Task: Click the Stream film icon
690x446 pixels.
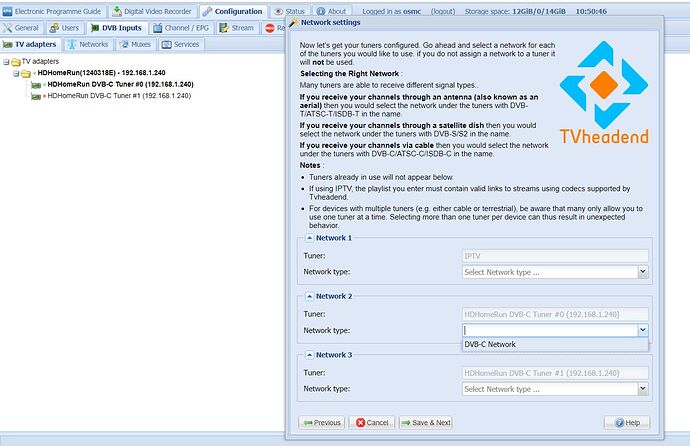Action: 224,28
